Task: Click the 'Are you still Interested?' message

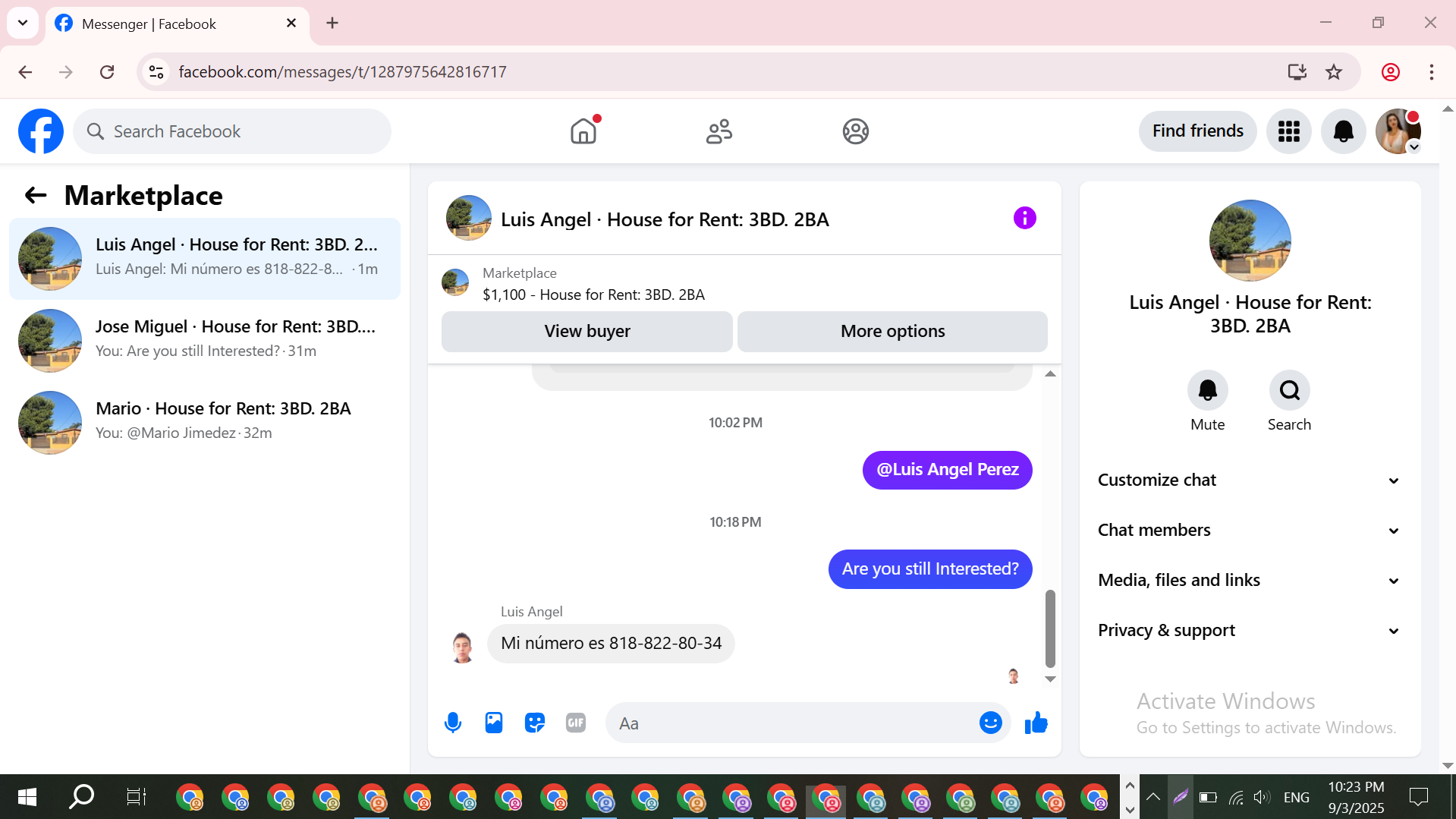Action: coord(930,569)
